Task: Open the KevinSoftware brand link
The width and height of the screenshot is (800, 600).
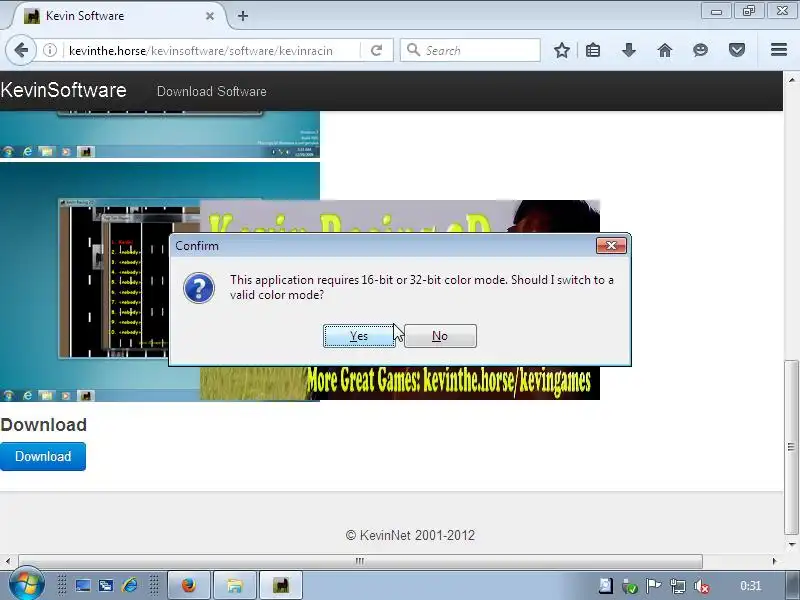Action: [63, 90]
